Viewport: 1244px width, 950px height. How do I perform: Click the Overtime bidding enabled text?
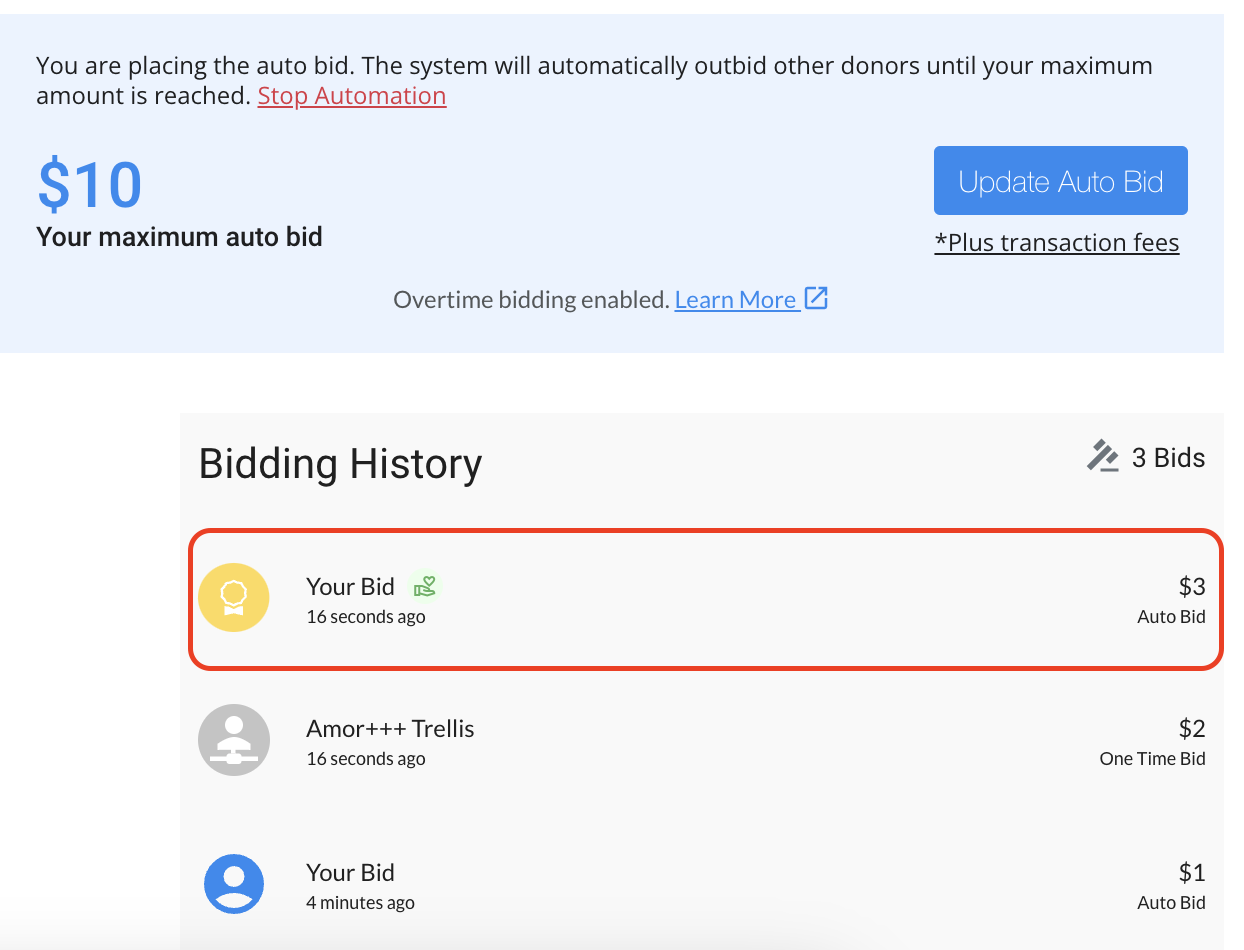pos(531,300)
